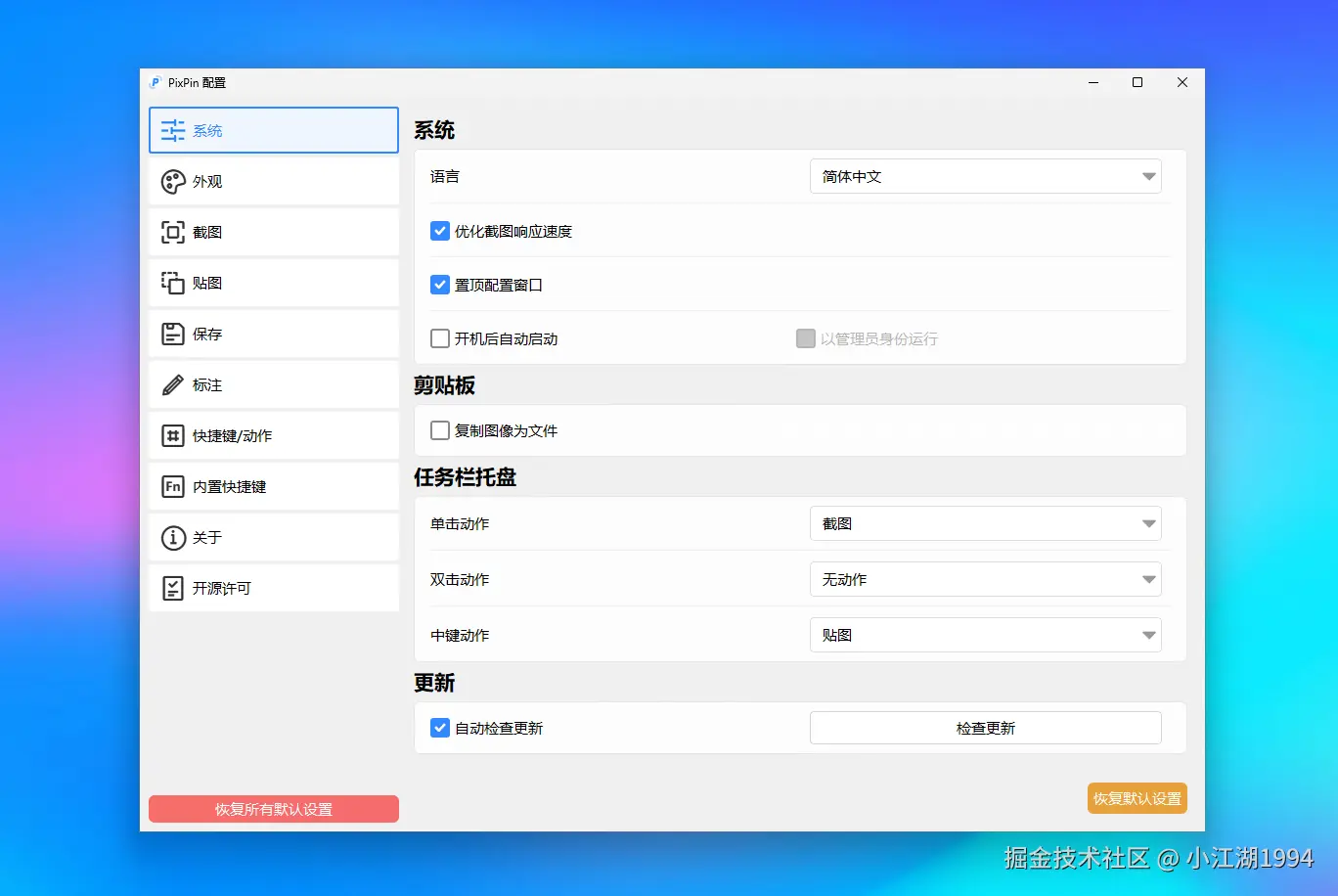The image size is (1338, 896).
Task: Open the 双击动作 dropdown showing 无动作
Action: pyautogui.click(x=986, y=579)
